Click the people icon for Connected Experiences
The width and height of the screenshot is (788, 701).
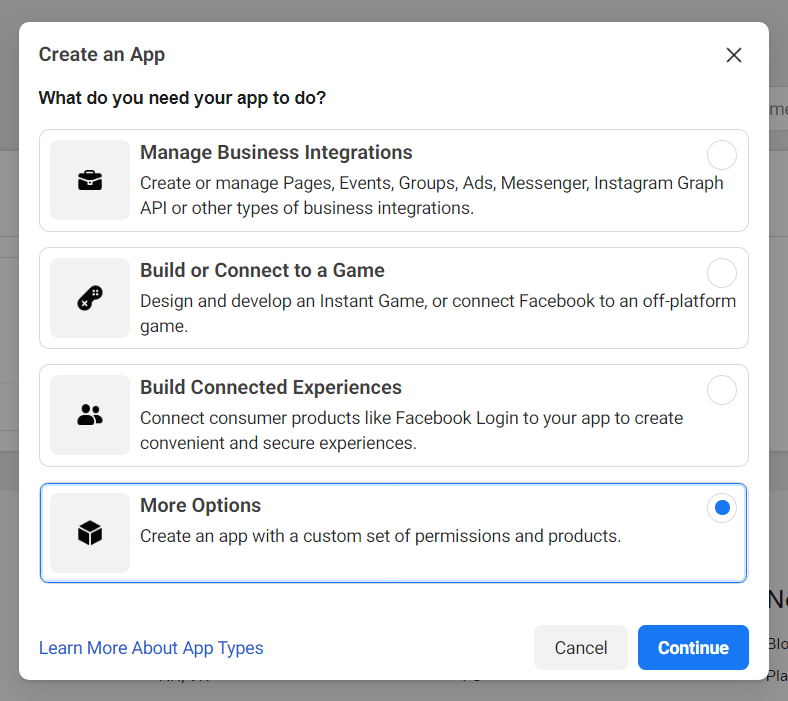[90, 415]
